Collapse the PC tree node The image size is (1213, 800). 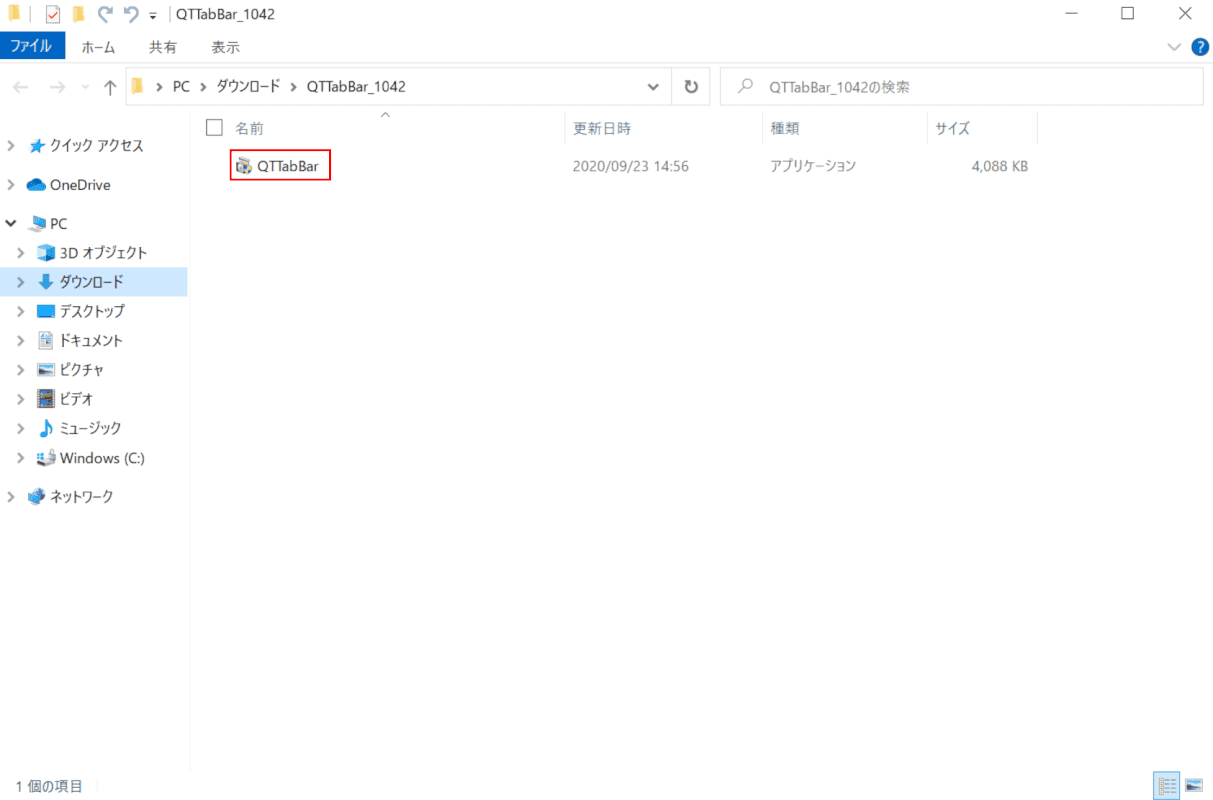click(11, 224)
